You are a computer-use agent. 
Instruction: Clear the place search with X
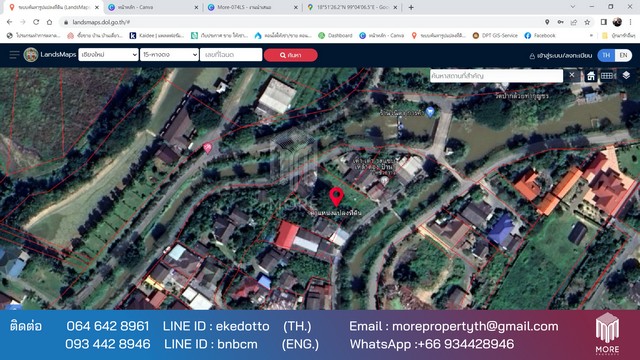tap(571, 75)
